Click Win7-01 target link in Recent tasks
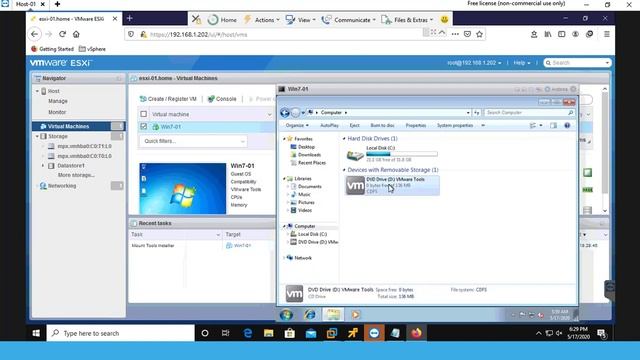This screenshot has height=360, width=640. (242, 245)
